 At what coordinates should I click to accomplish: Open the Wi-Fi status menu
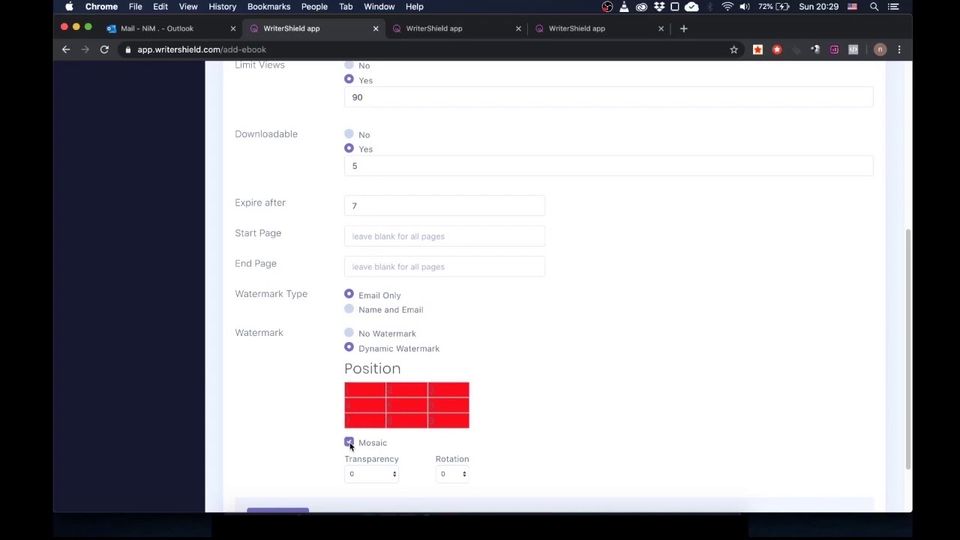pyautogui.click(x=727, y=7)
